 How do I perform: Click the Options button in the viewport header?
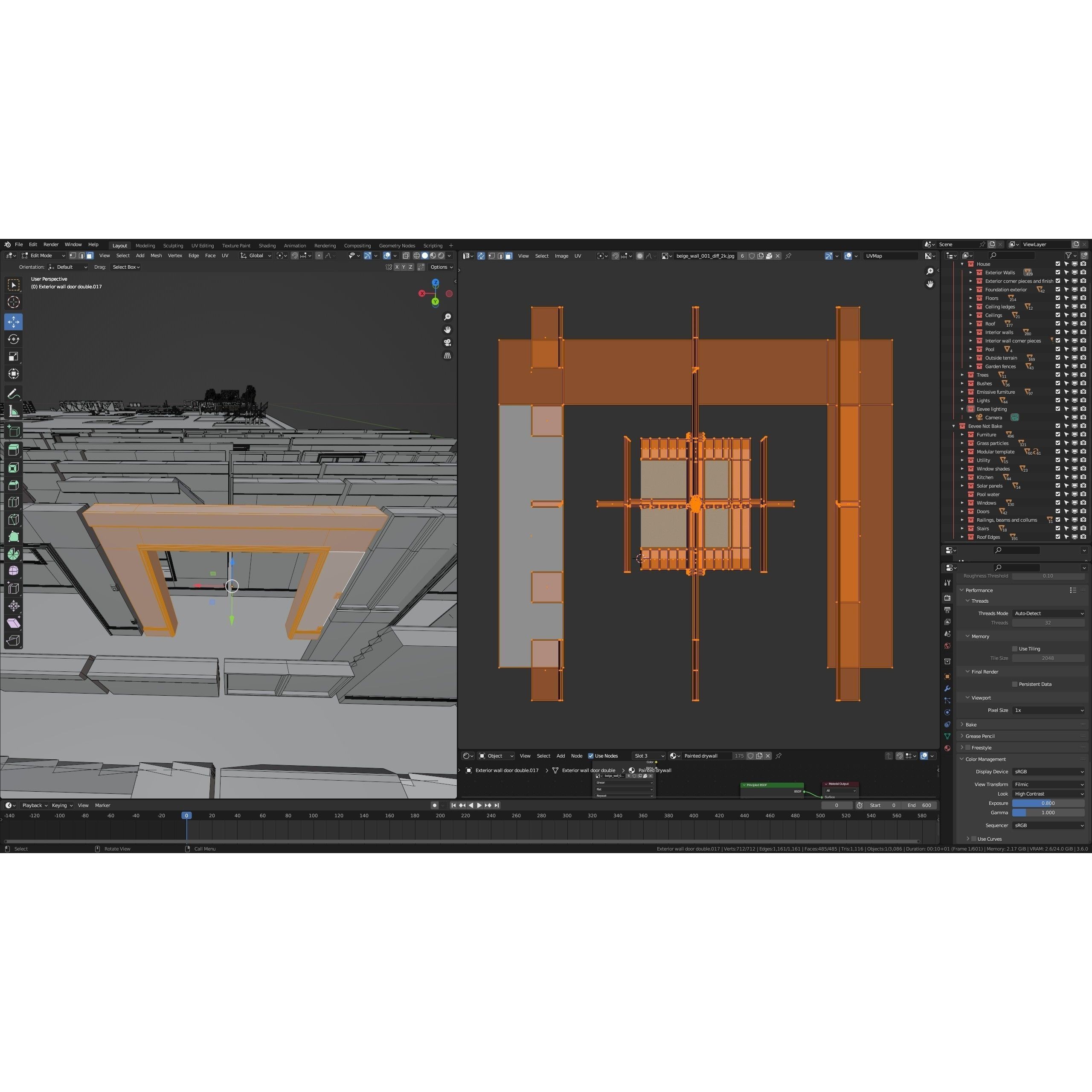[x=440, y=267]
